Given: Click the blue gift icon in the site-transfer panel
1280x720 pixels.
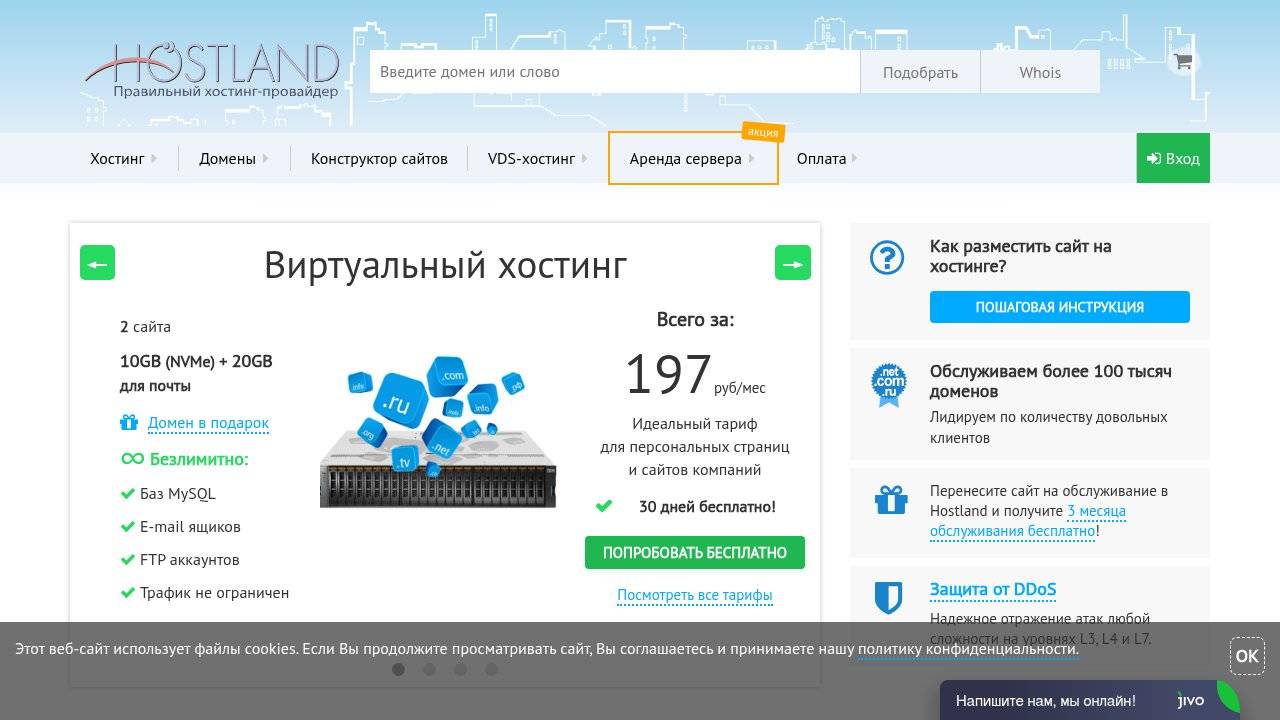Looking at the screenshot, I should click(x=890, y=499).
